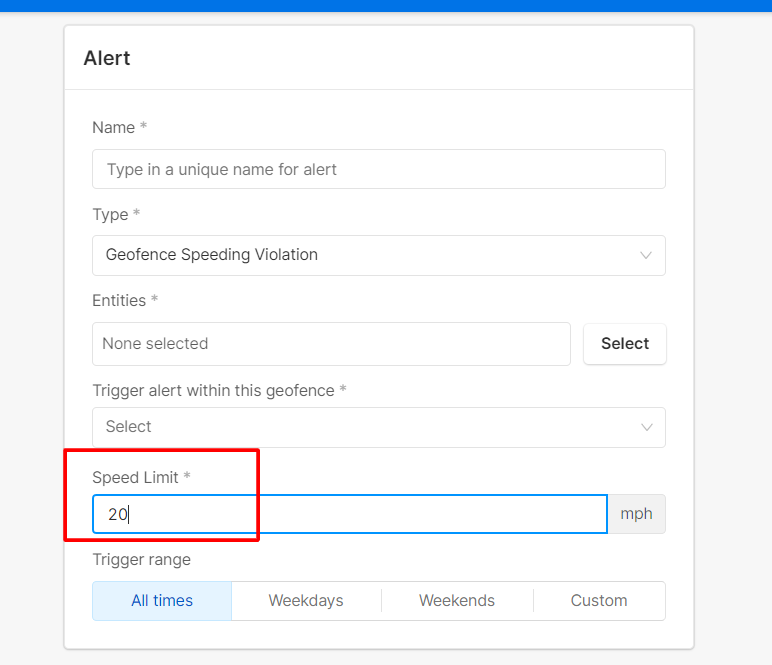Focus the alert Name input field

tap(379, 169)
